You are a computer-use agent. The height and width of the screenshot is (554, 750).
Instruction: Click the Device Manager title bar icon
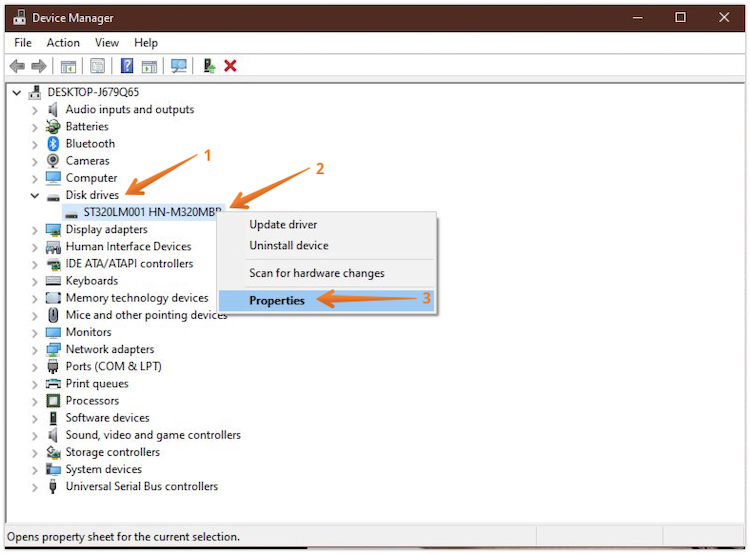[x=20, y=17]
